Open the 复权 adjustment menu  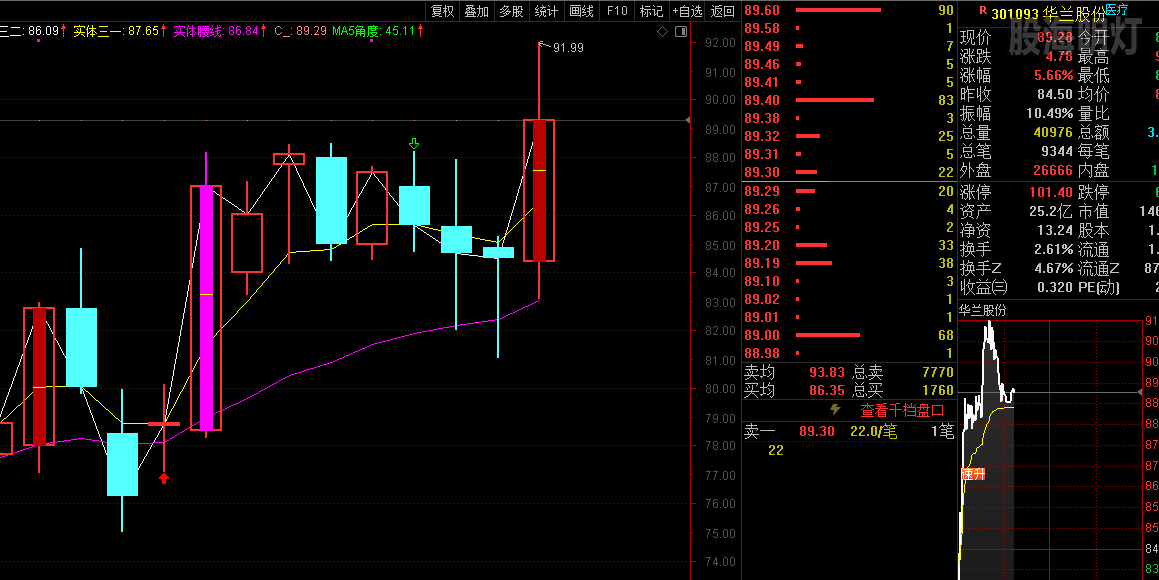pos(443,11)
